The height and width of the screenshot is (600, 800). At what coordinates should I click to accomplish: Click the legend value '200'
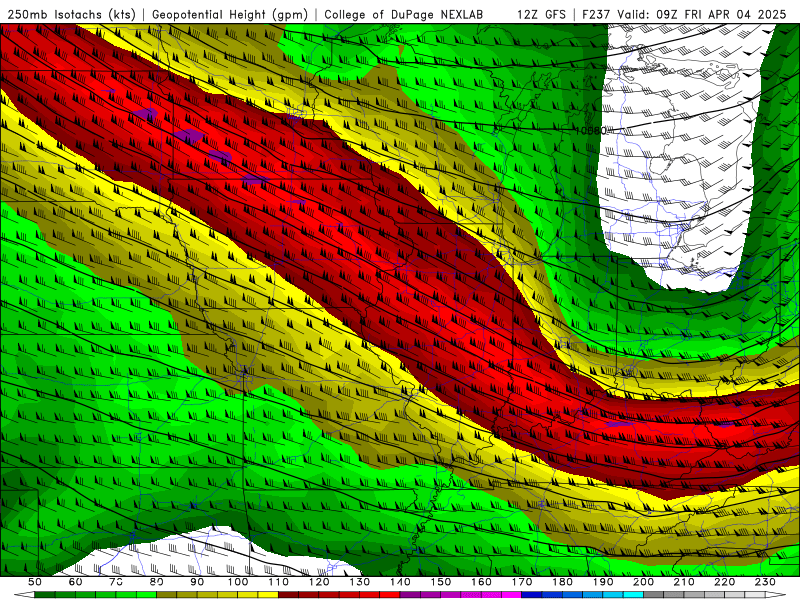tap(643, 582)
